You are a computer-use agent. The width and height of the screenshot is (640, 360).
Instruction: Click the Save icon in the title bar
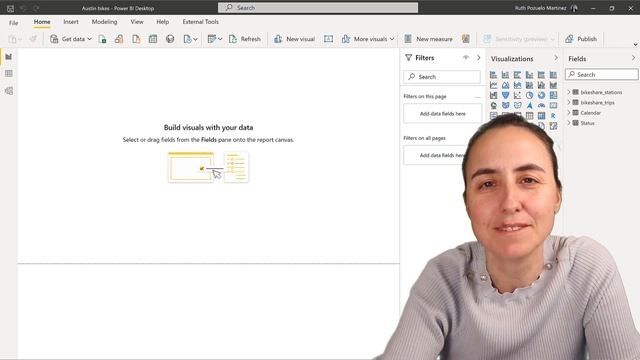(10, 8)
